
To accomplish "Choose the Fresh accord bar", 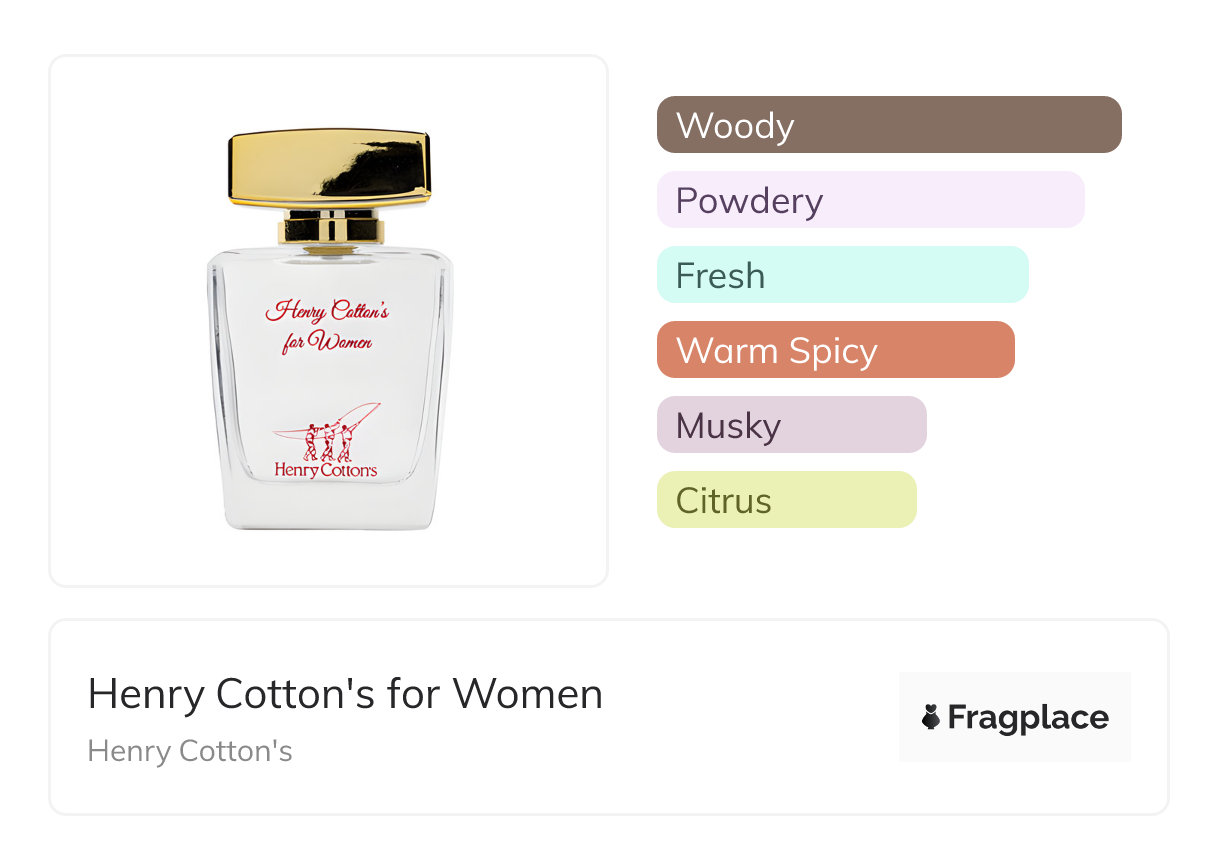I will (x=842, y=275).
